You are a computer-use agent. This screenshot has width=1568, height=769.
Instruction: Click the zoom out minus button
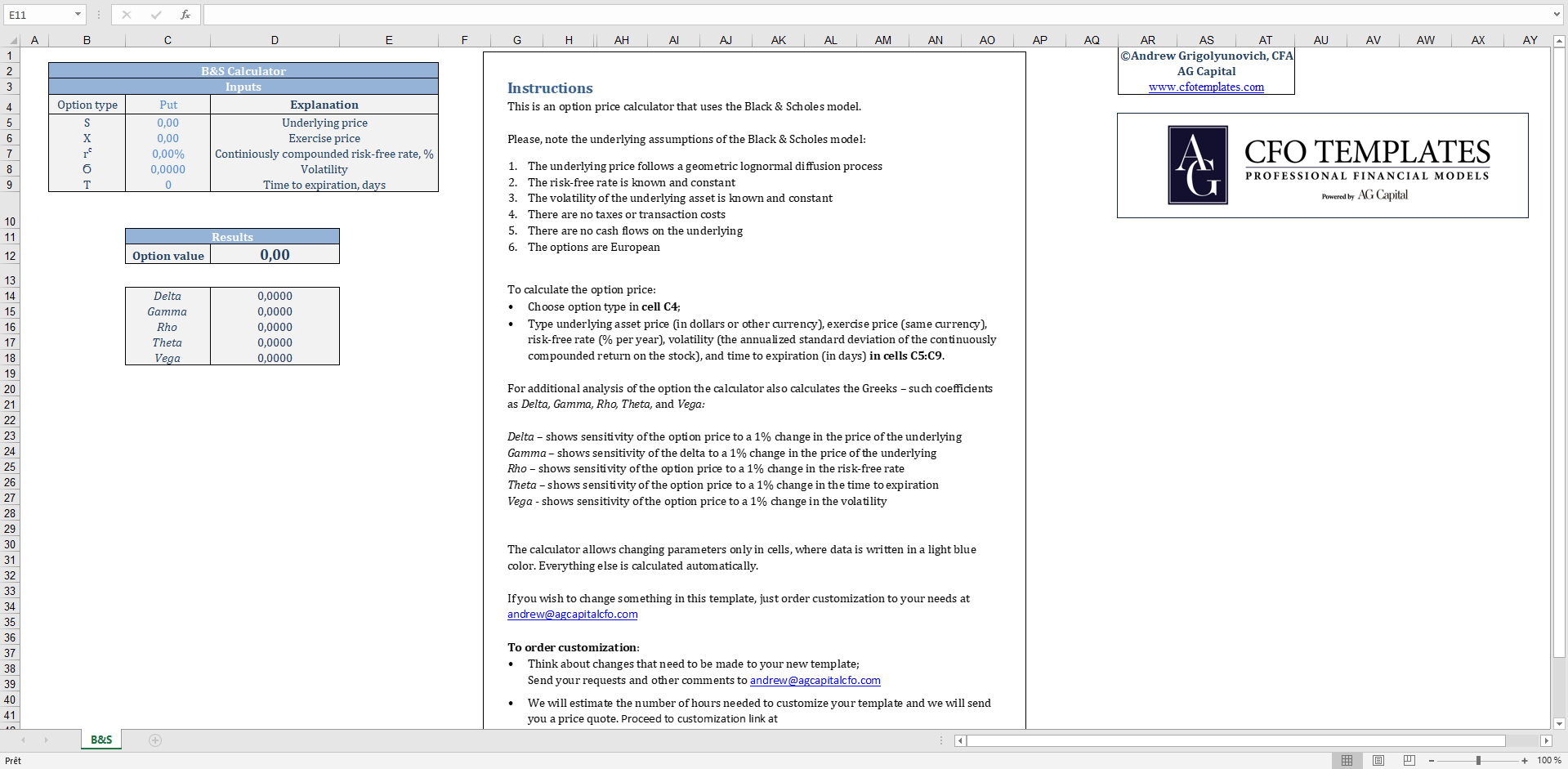[1432, 761]
